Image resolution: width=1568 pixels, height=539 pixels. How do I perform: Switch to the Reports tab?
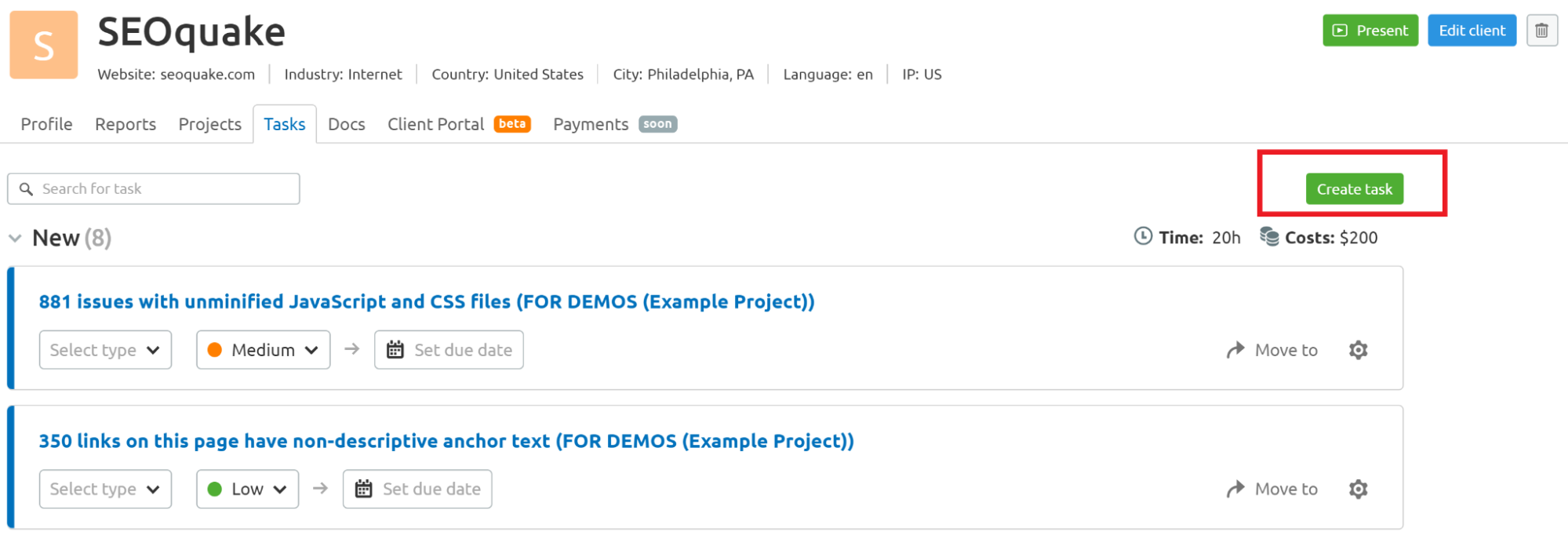[x=126, y=124]
